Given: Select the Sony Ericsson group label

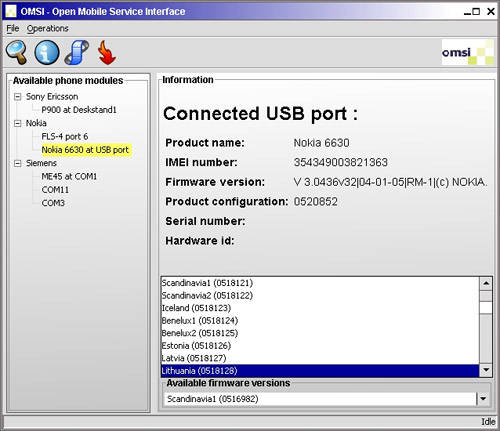Looking at the screenshot, I should (x=52, y=97).
